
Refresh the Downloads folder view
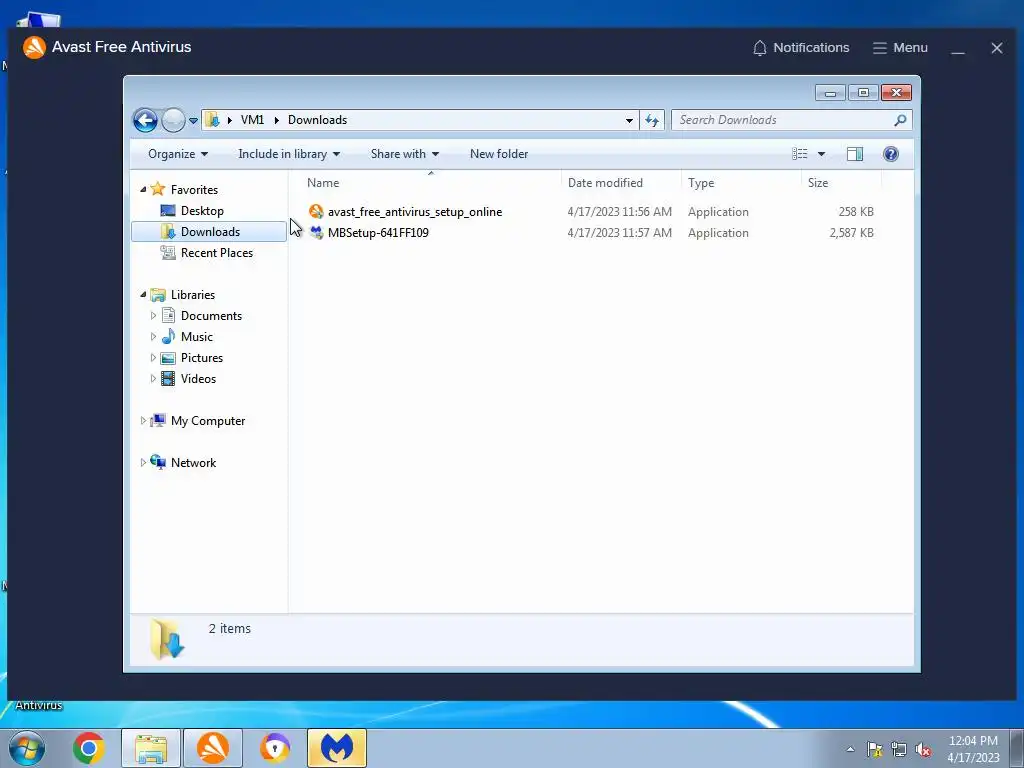pos(652,120)
